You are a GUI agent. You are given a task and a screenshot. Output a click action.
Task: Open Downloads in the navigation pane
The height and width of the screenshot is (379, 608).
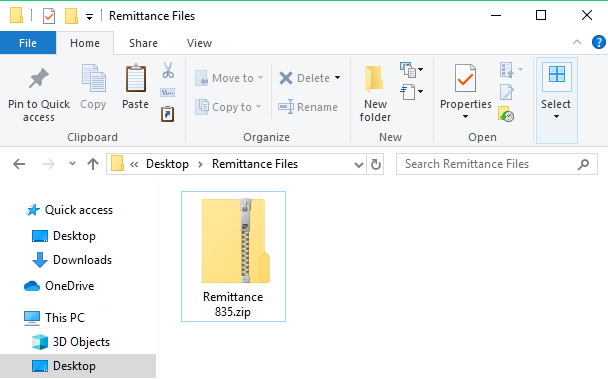point(73,260)
